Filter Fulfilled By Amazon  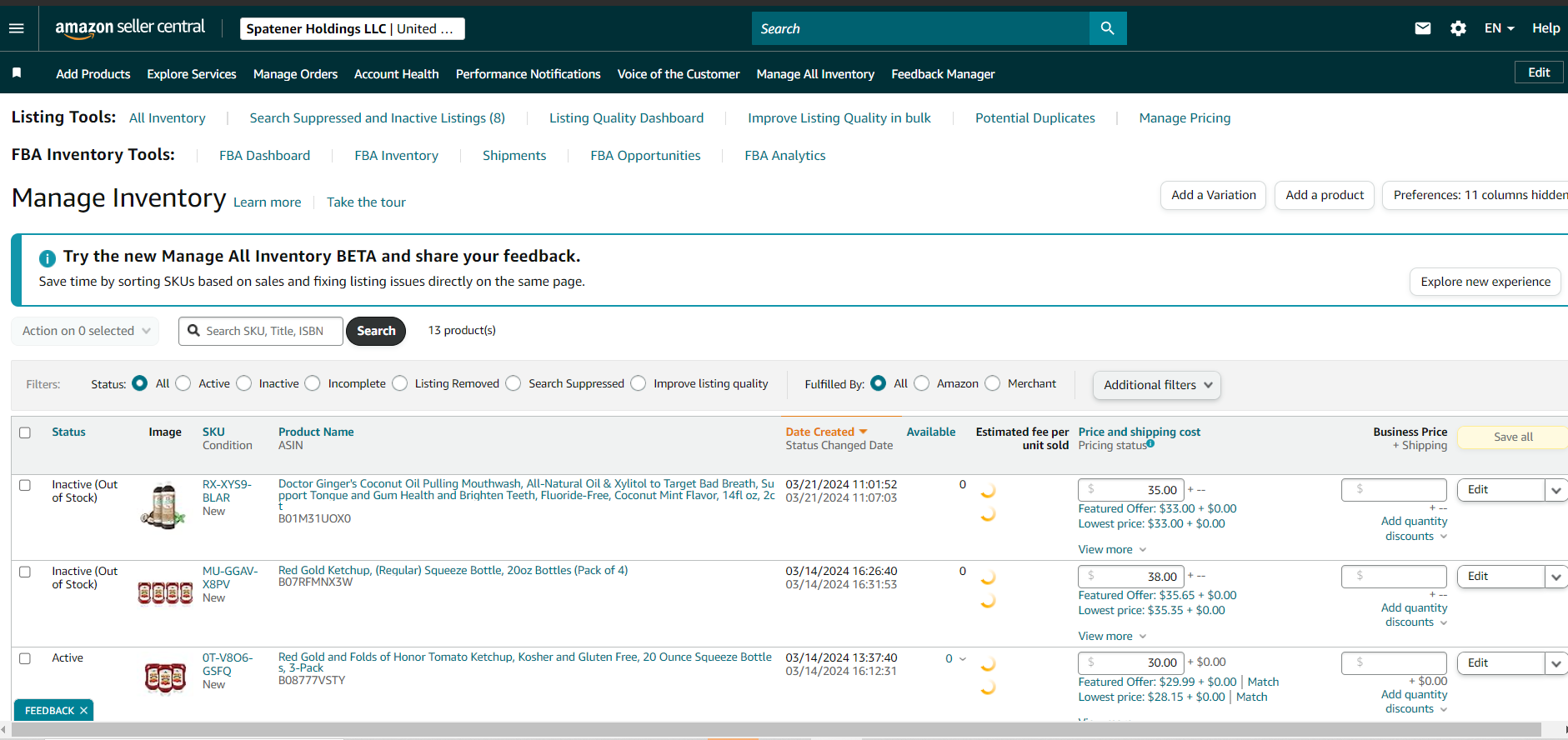922,383
